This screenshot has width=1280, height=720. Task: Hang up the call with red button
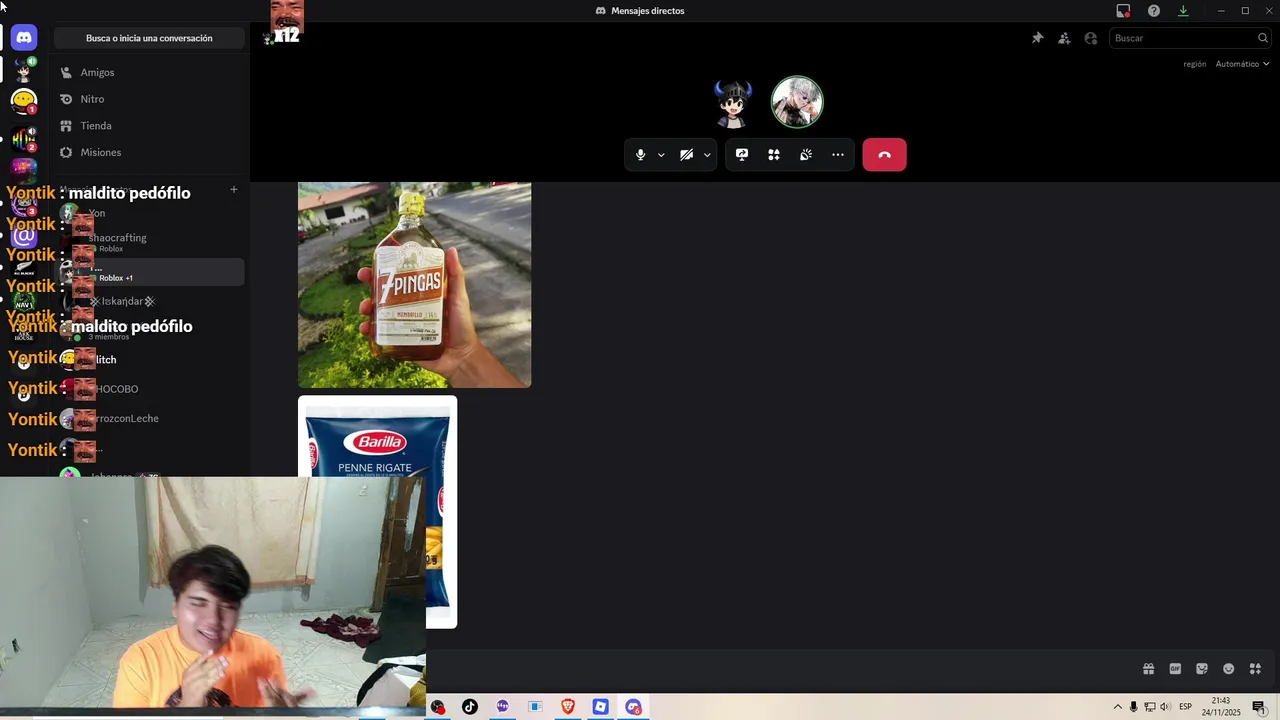[x=884, y=155]
